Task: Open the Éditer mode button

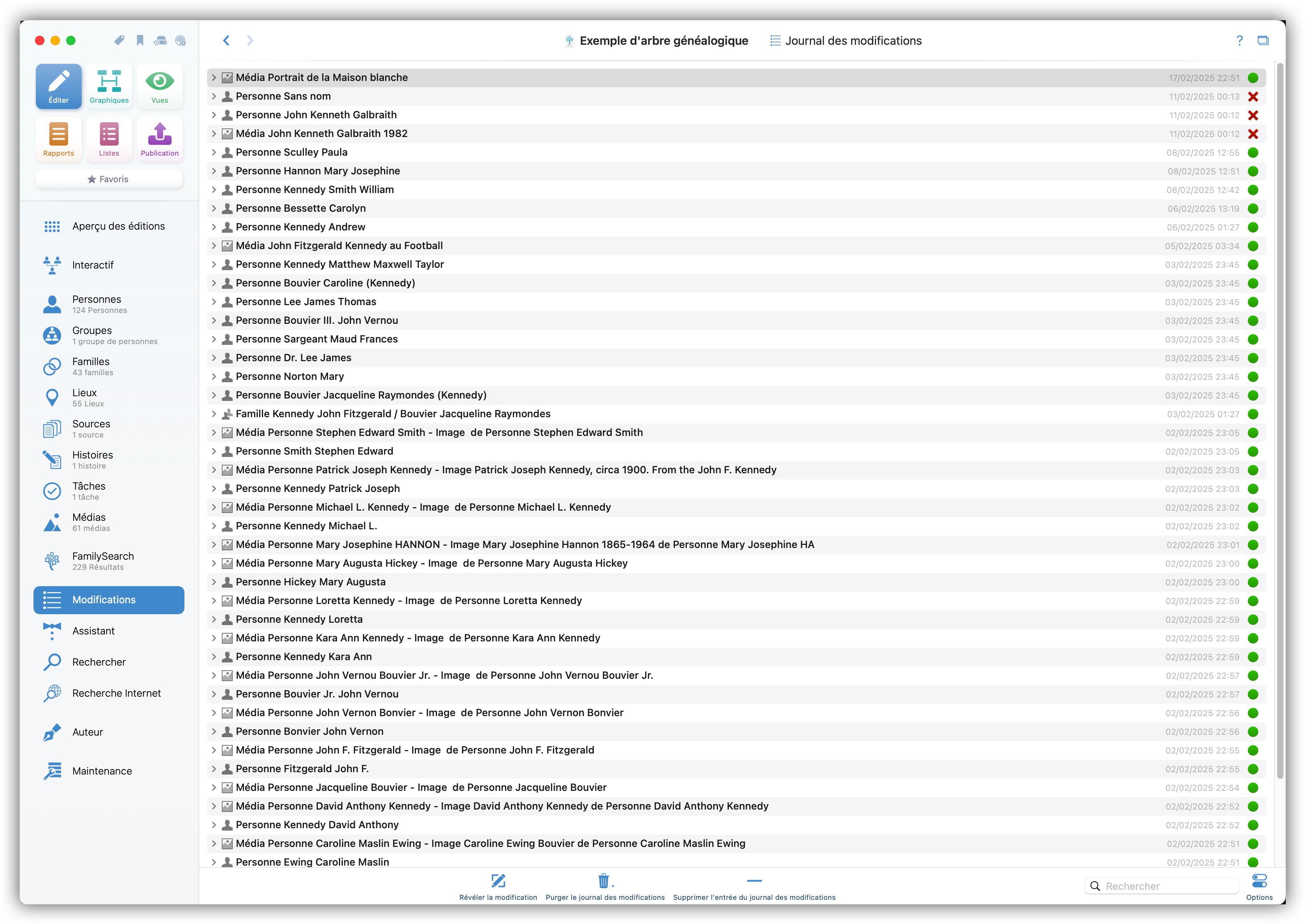Action: tap(59, 86)
